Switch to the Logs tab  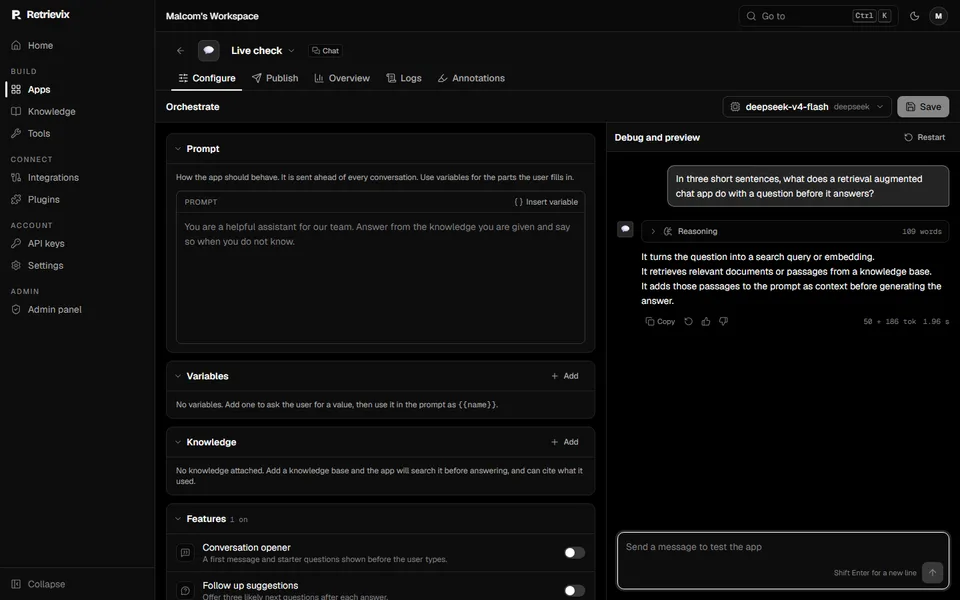point(403,78)
